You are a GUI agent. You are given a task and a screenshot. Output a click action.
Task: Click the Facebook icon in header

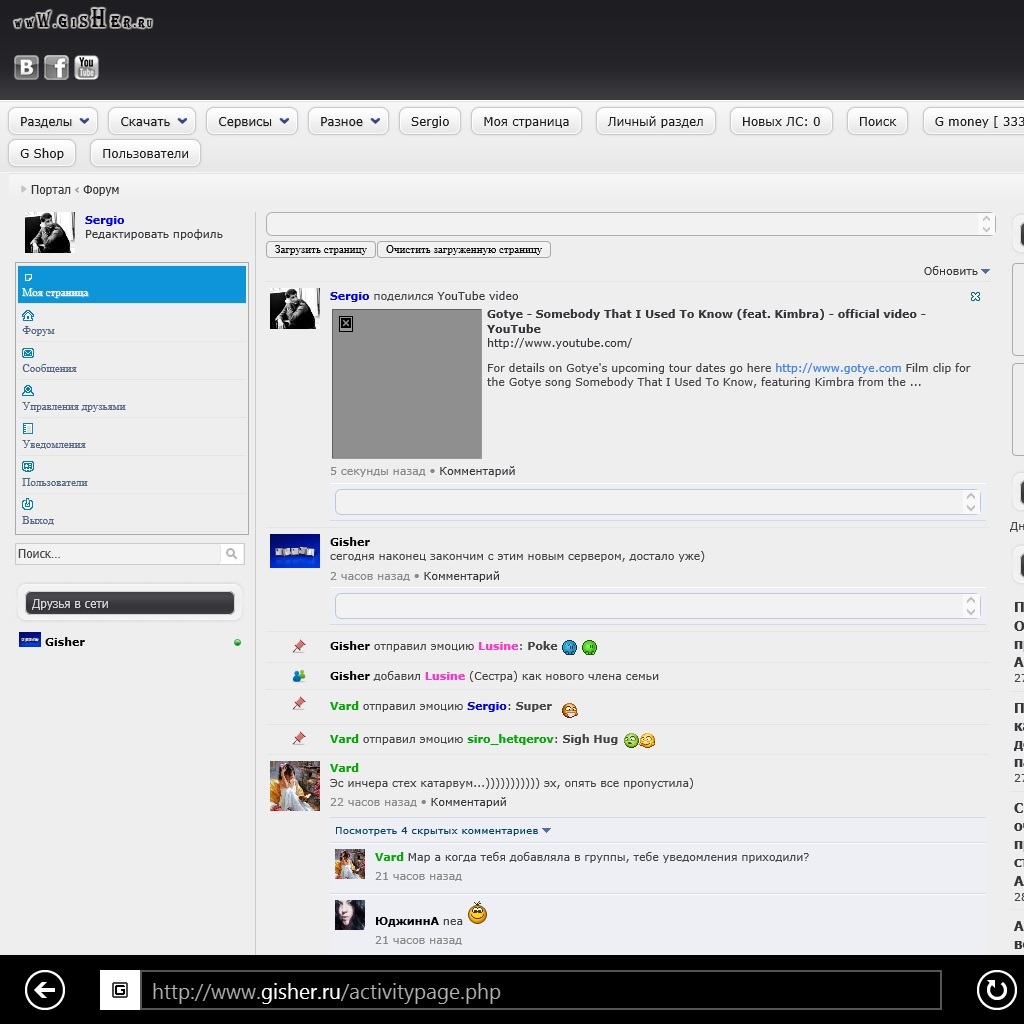point(56,67)
